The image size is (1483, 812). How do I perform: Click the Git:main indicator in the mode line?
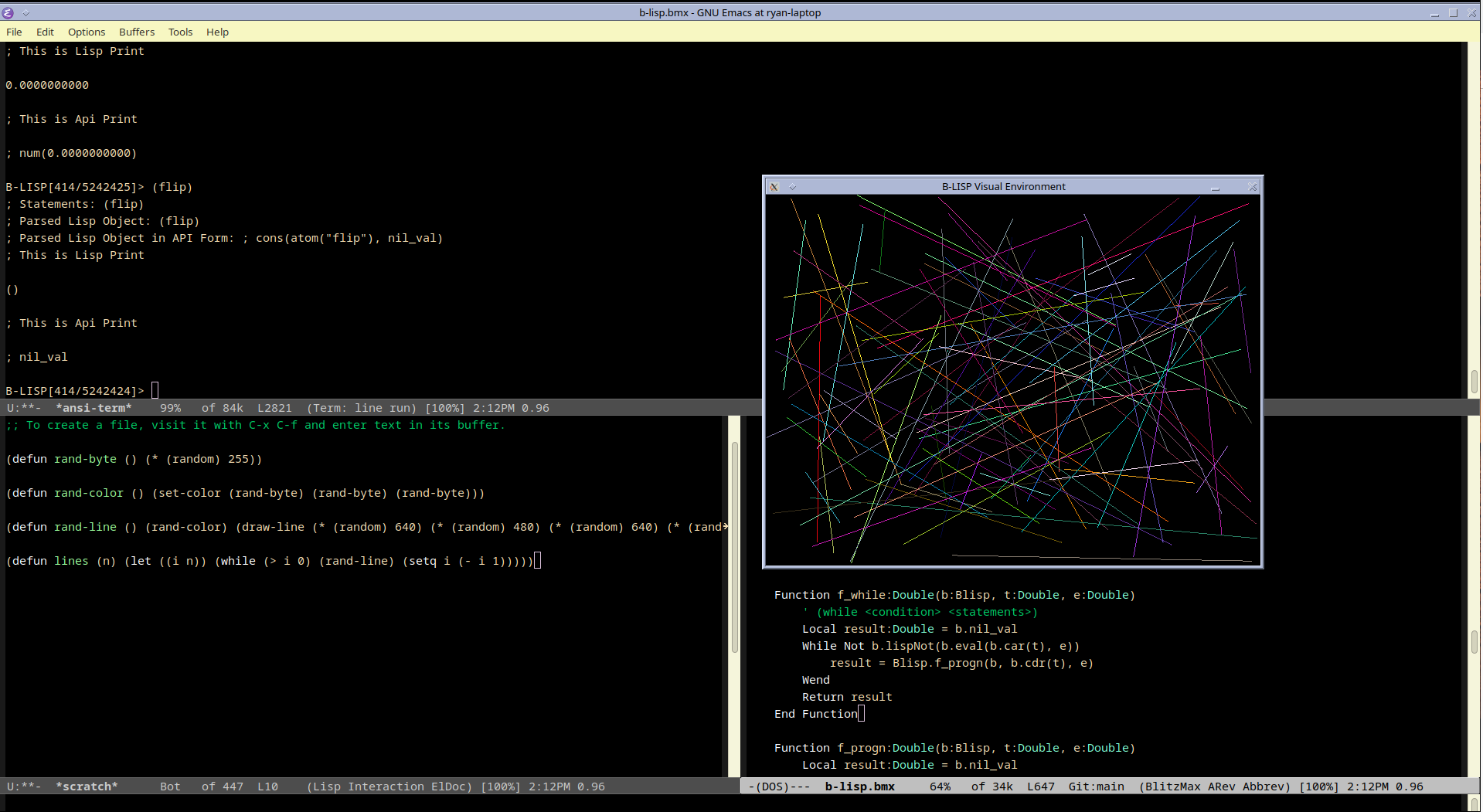1096,787
